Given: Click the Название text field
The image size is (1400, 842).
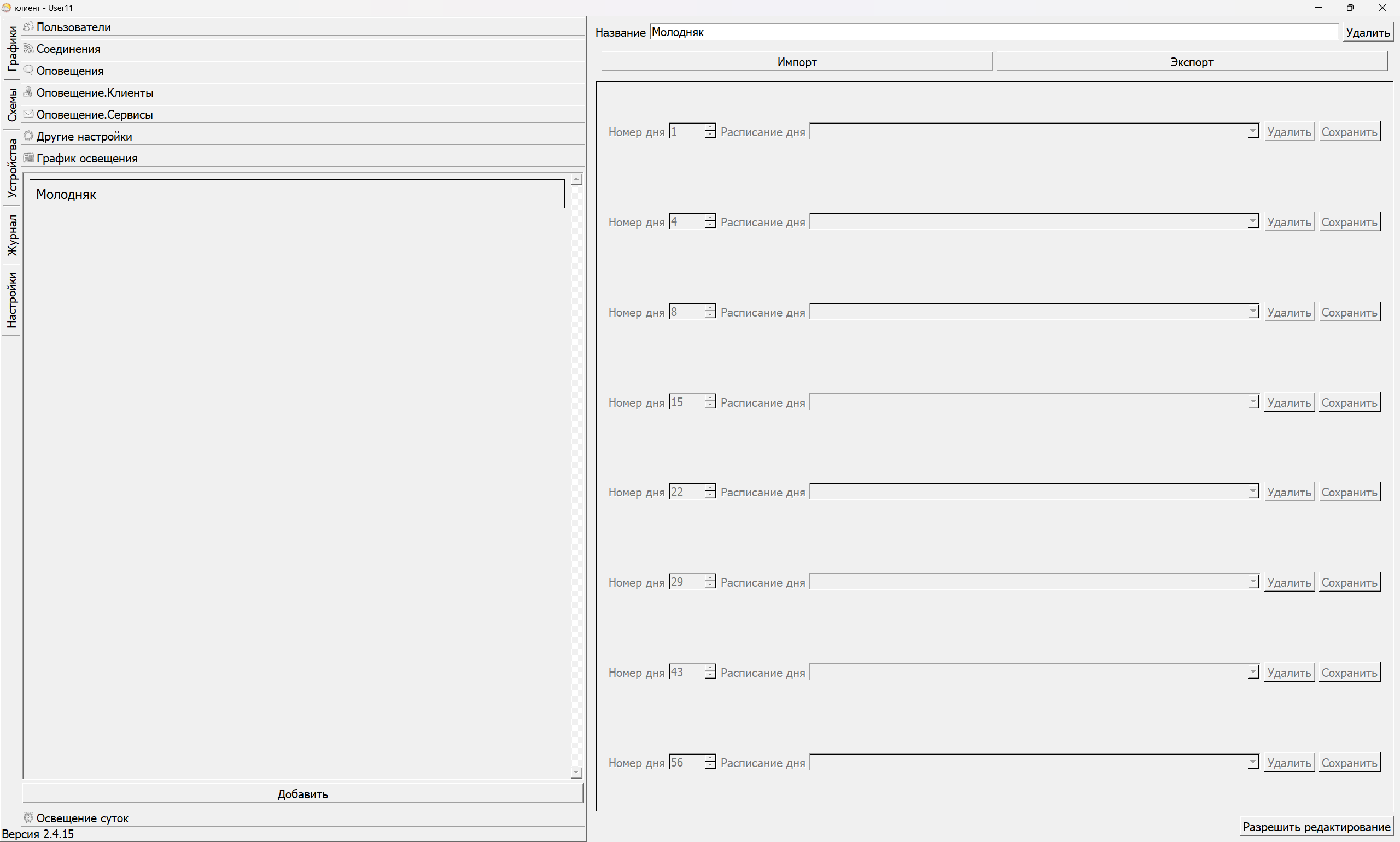Looking at the screenshot, I should point(994,32).
